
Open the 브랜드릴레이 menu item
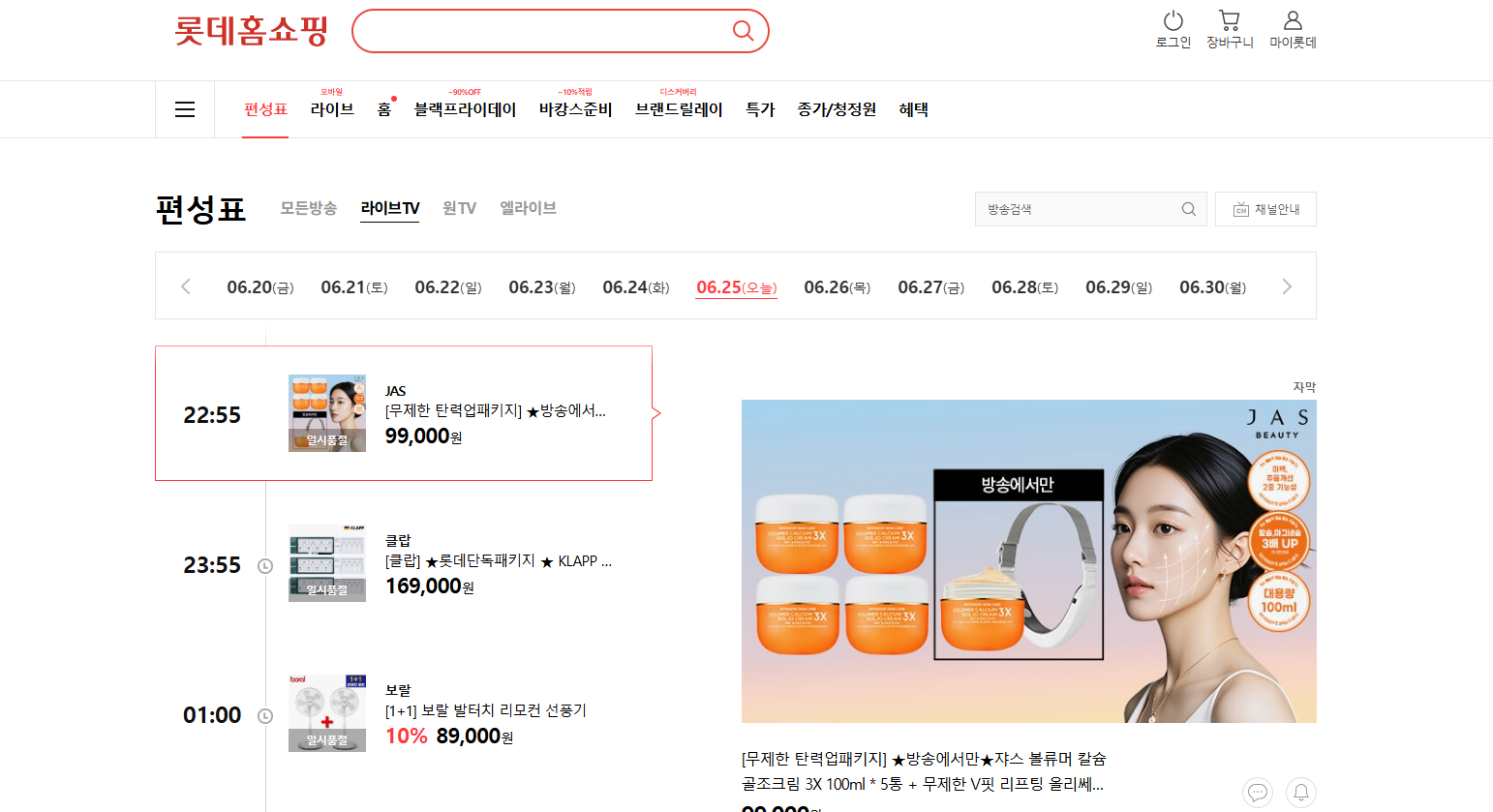(679, 109)
